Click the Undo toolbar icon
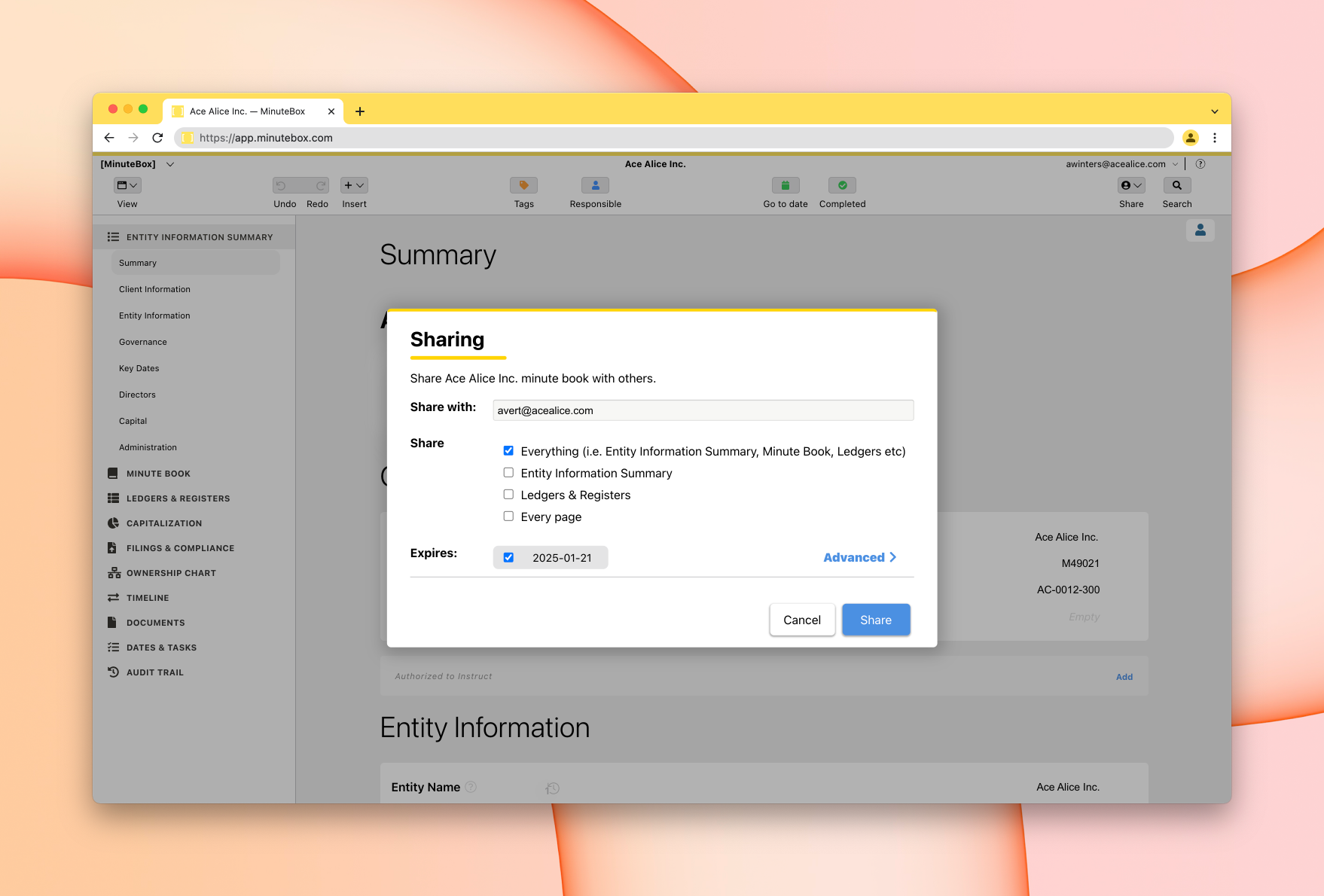 click(x=282, y=185)
